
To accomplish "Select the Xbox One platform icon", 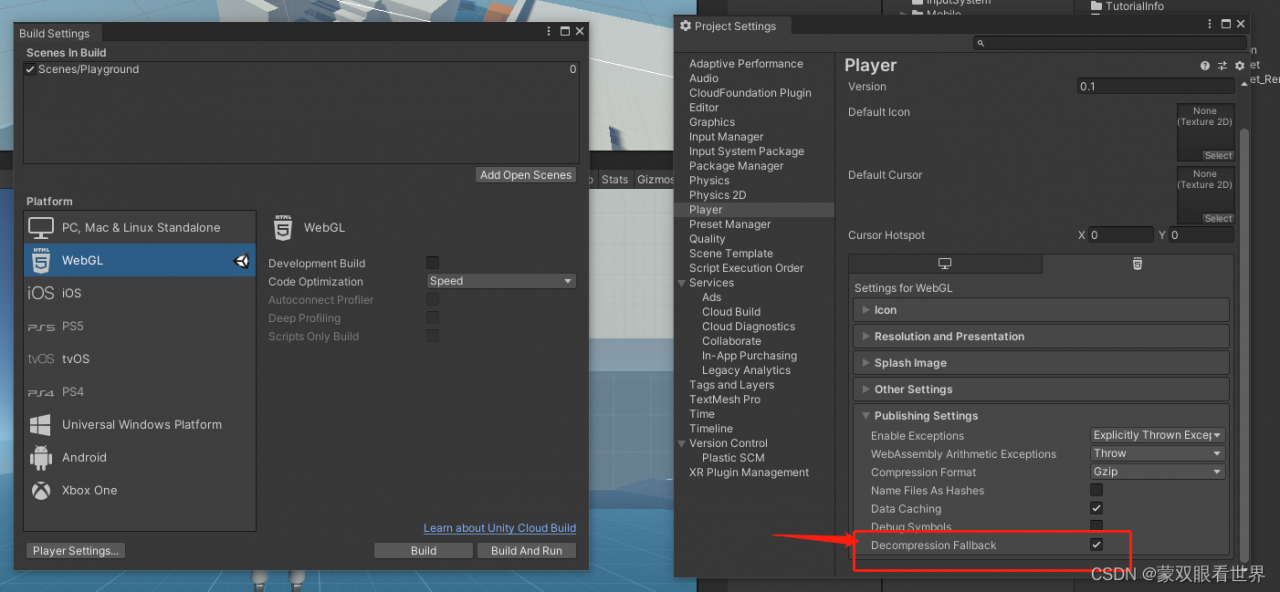I will [41, 490].
